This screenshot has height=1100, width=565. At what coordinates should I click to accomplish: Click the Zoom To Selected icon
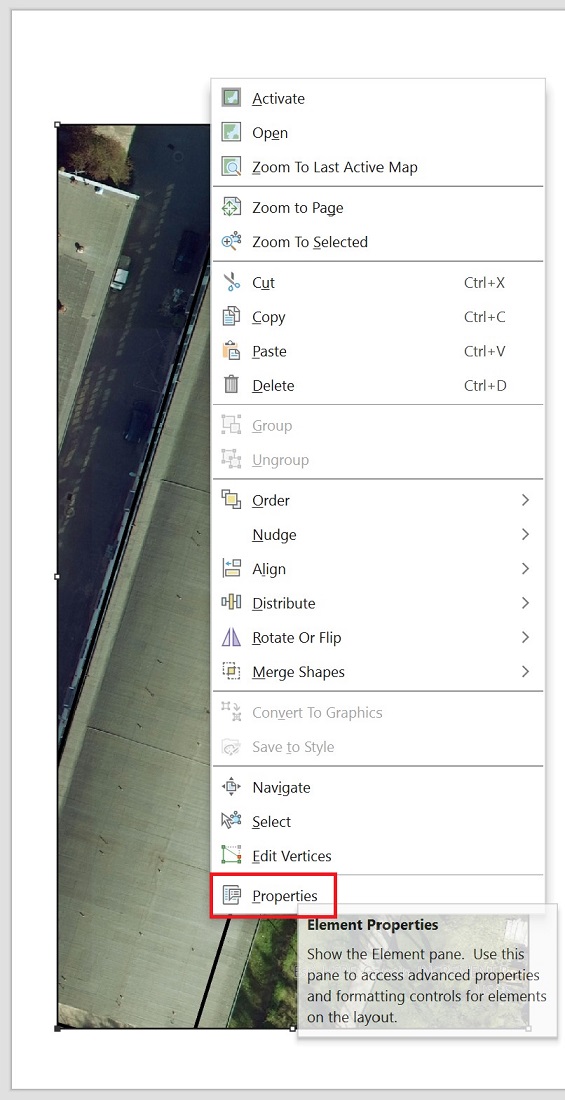click(231, 242)
